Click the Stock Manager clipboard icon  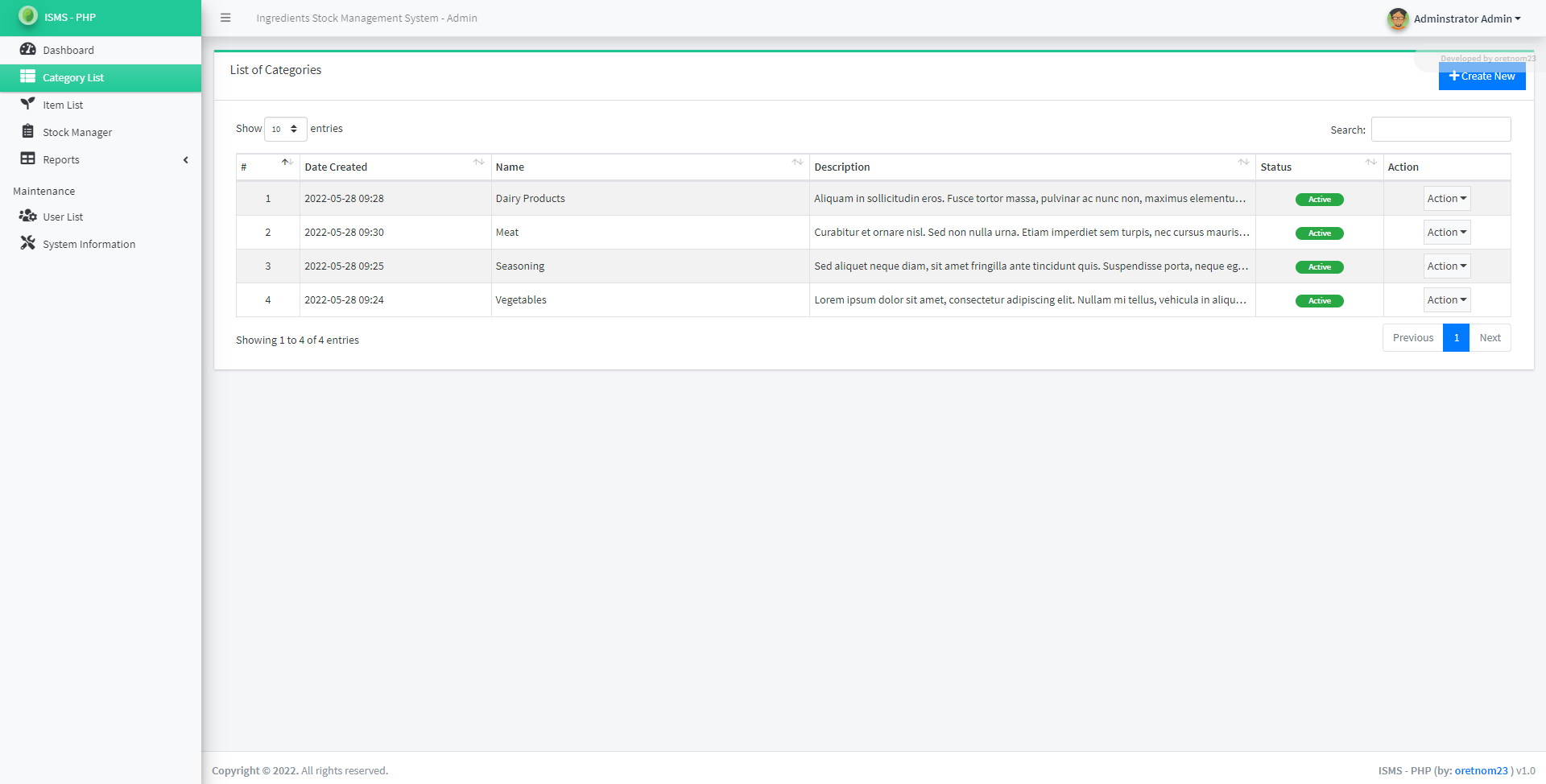[28, 131]
